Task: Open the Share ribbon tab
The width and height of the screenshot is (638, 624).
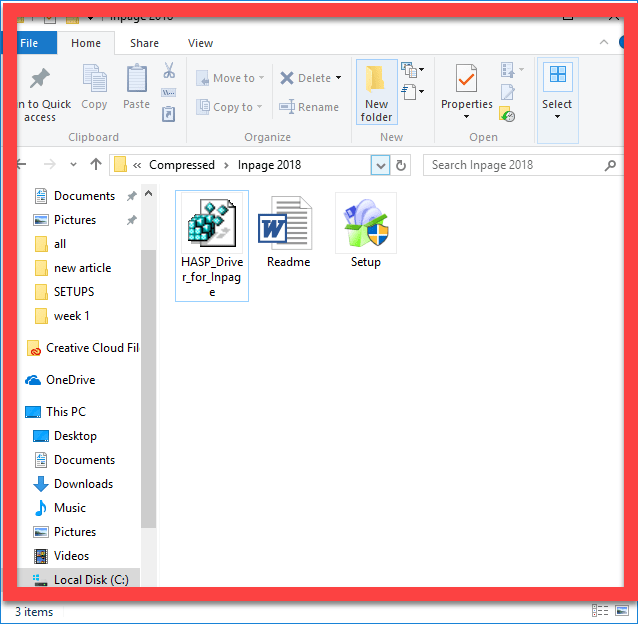Action: 144,43
